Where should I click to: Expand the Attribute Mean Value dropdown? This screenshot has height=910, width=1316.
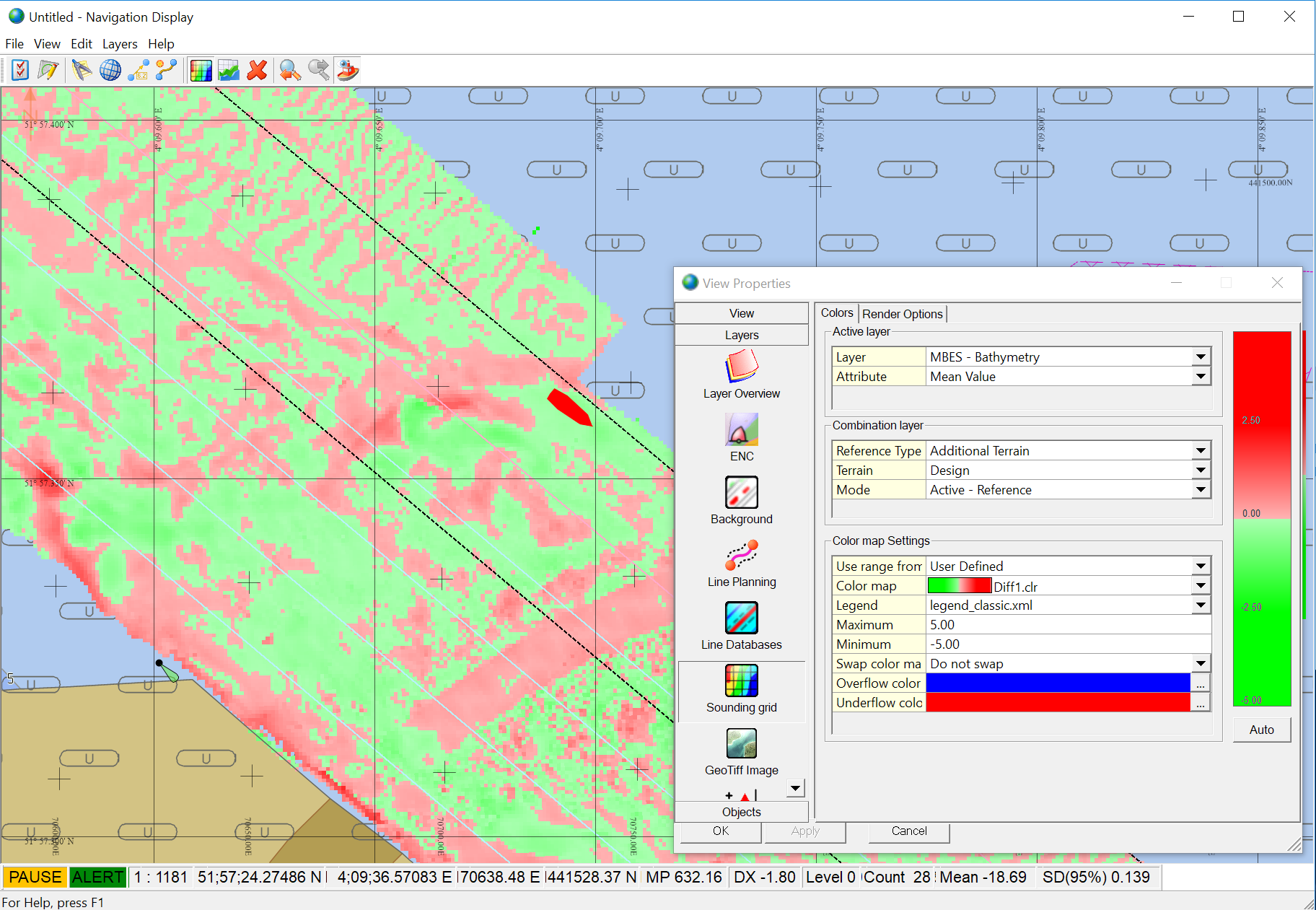coord(1201,377)
